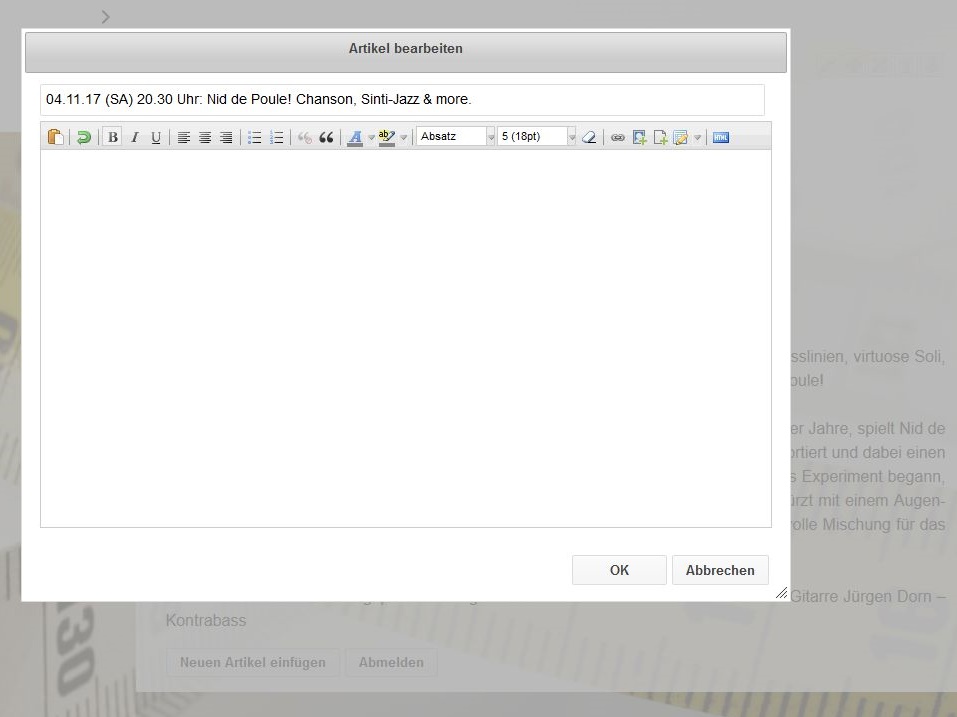
Task: Click the OK button
Action: click(x=619, y=570)
